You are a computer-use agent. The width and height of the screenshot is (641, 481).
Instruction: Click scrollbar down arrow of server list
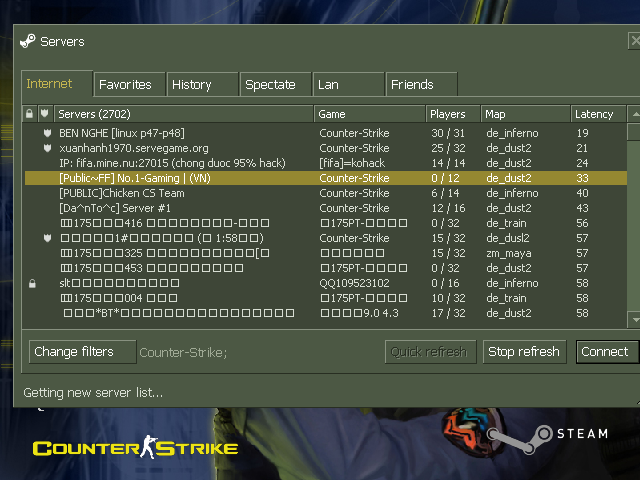(634, 320)
